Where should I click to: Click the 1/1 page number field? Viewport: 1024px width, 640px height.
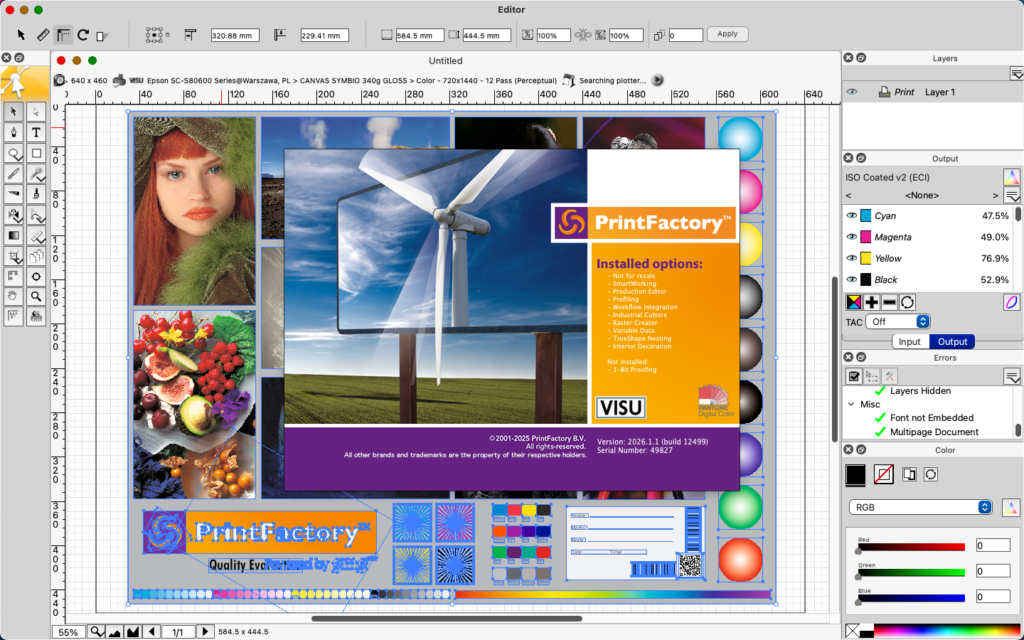[x=178, y=632]
